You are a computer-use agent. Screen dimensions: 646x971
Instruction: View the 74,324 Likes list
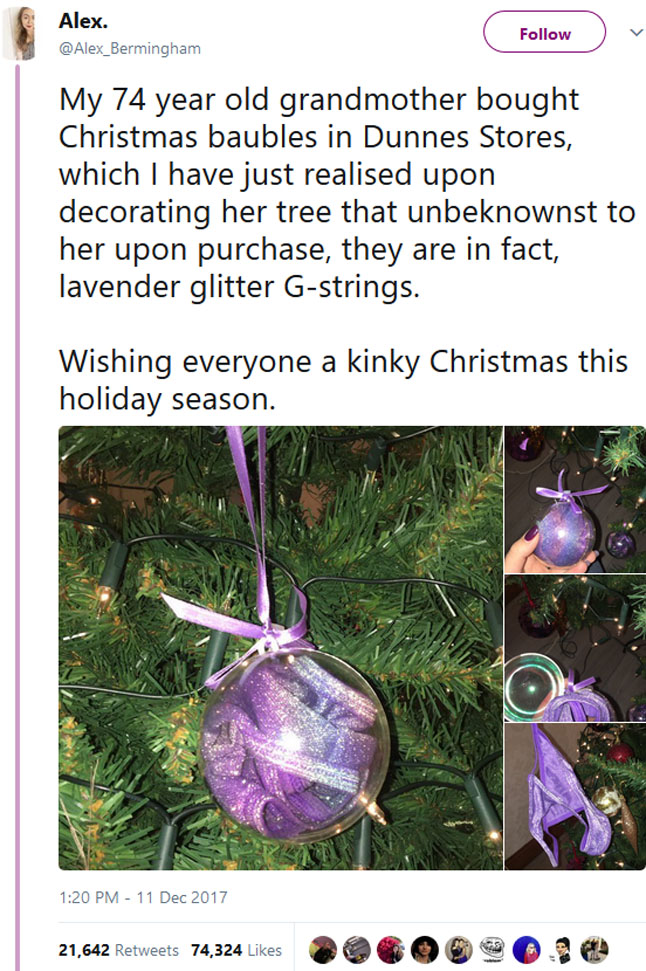(237, 950)
